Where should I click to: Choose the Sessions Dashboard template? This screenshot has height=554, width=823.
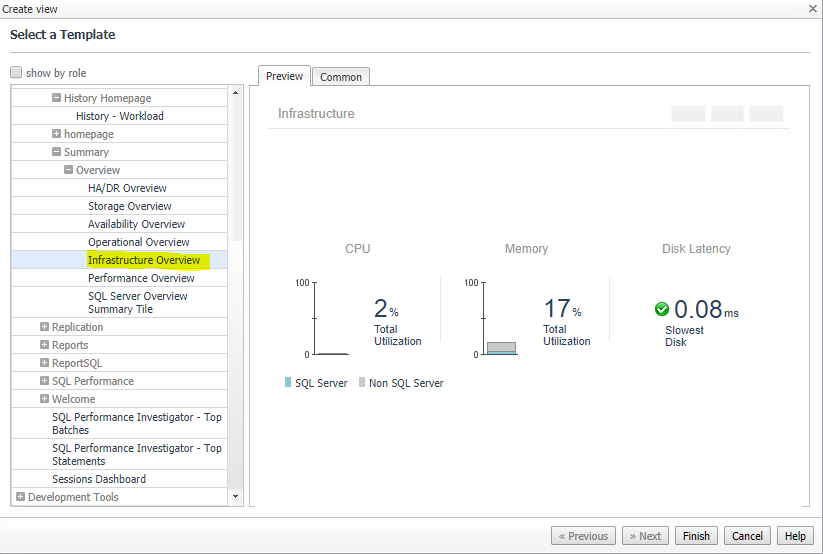(x=99, y=479)
